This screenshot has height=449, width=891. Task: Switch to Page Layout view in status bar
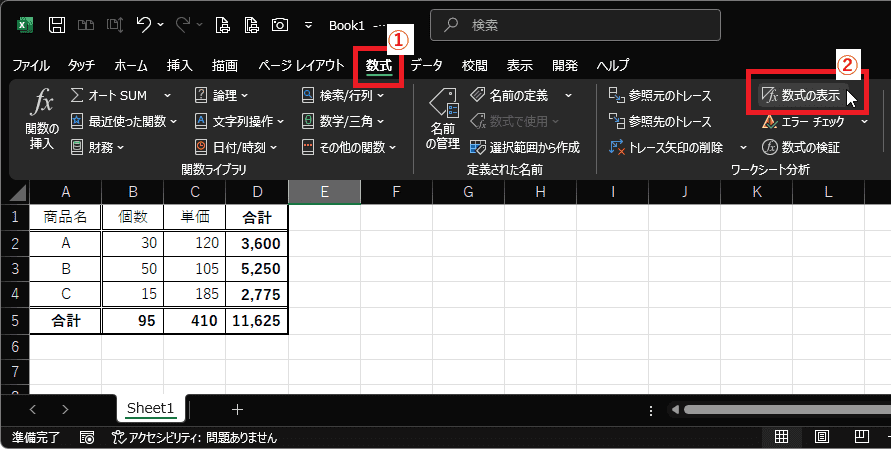[x=821, y=437]
